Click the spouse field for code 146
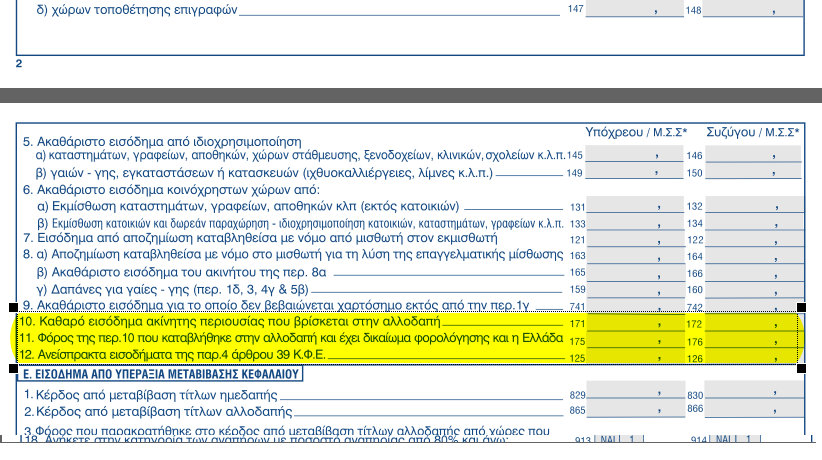 [x=753, y=154]
